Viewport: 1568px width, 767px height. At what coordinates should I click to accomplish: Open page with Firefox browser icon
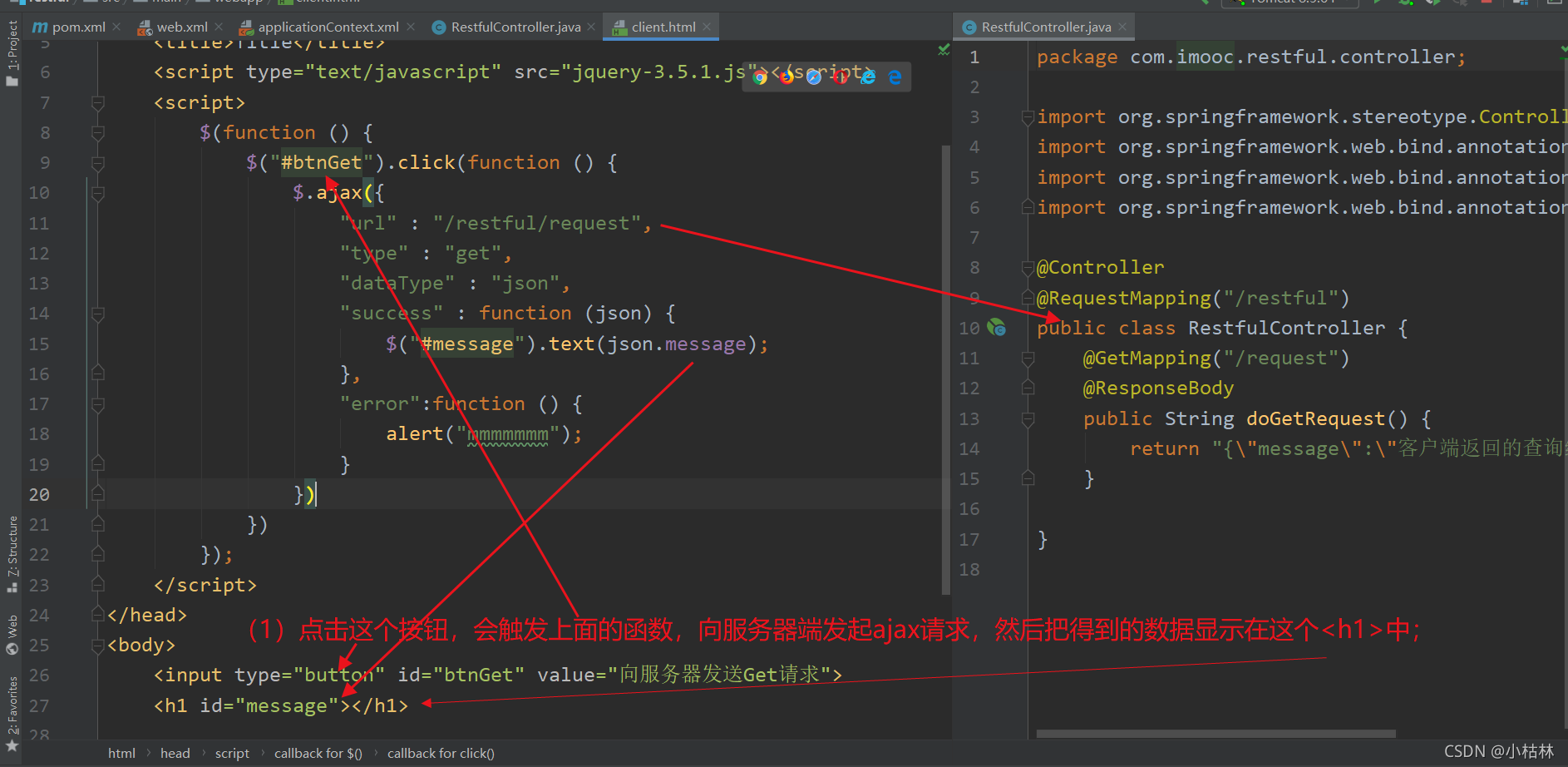[786, 77]
